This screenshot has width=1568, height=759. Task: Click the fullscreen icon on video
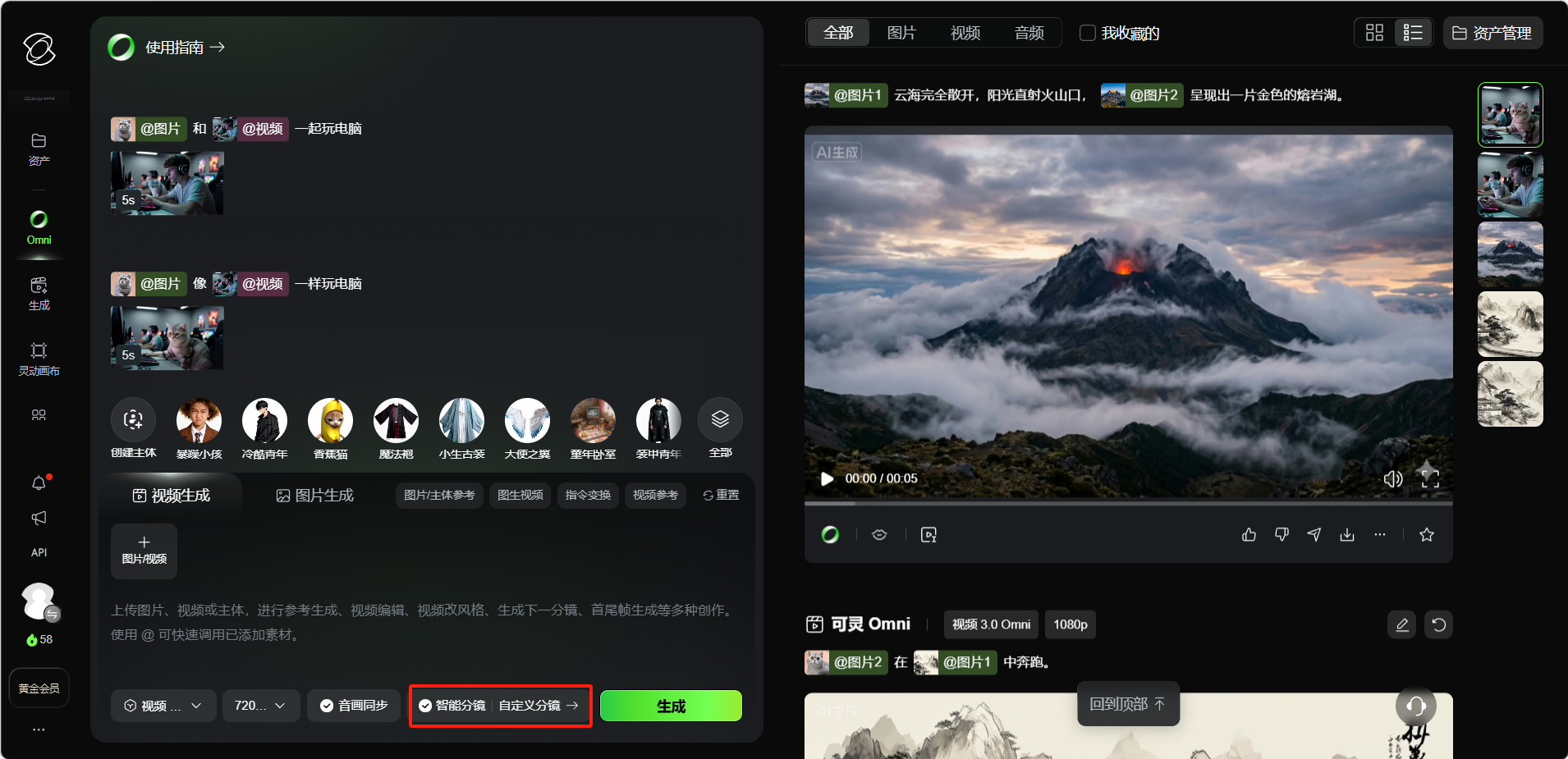tap(1430, 479)
